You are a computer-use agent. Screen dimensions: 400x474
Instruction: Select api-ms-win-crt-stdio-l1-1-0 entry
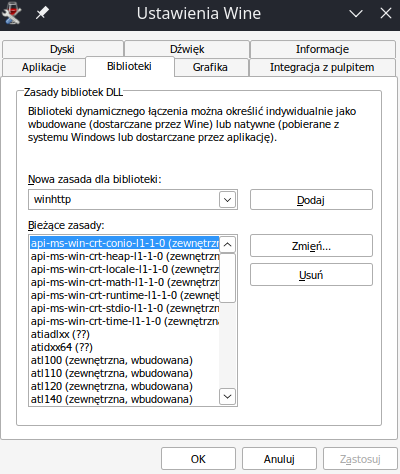(x=125, y=308)
